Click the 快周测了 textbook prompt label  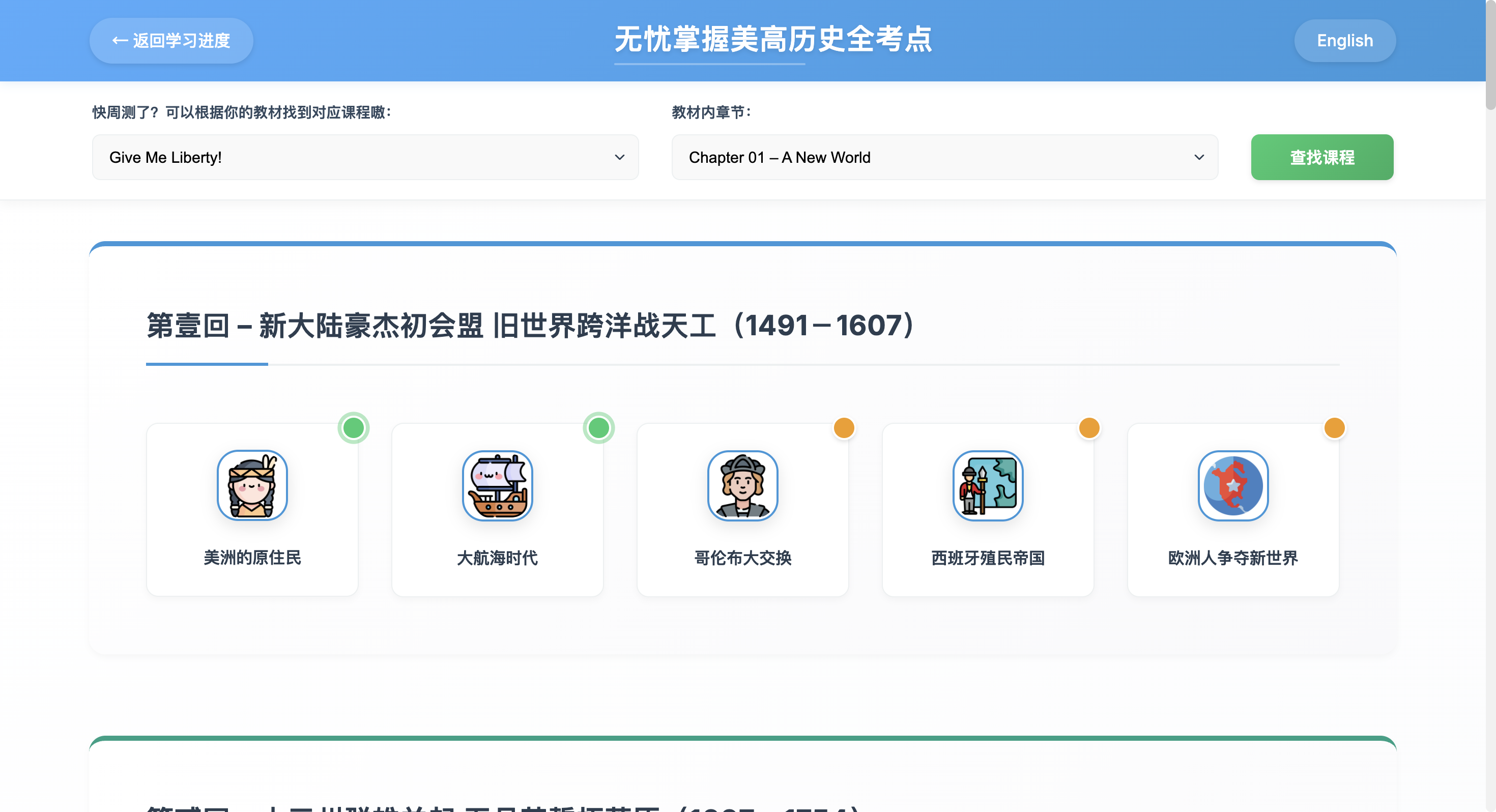coord(242,112)
